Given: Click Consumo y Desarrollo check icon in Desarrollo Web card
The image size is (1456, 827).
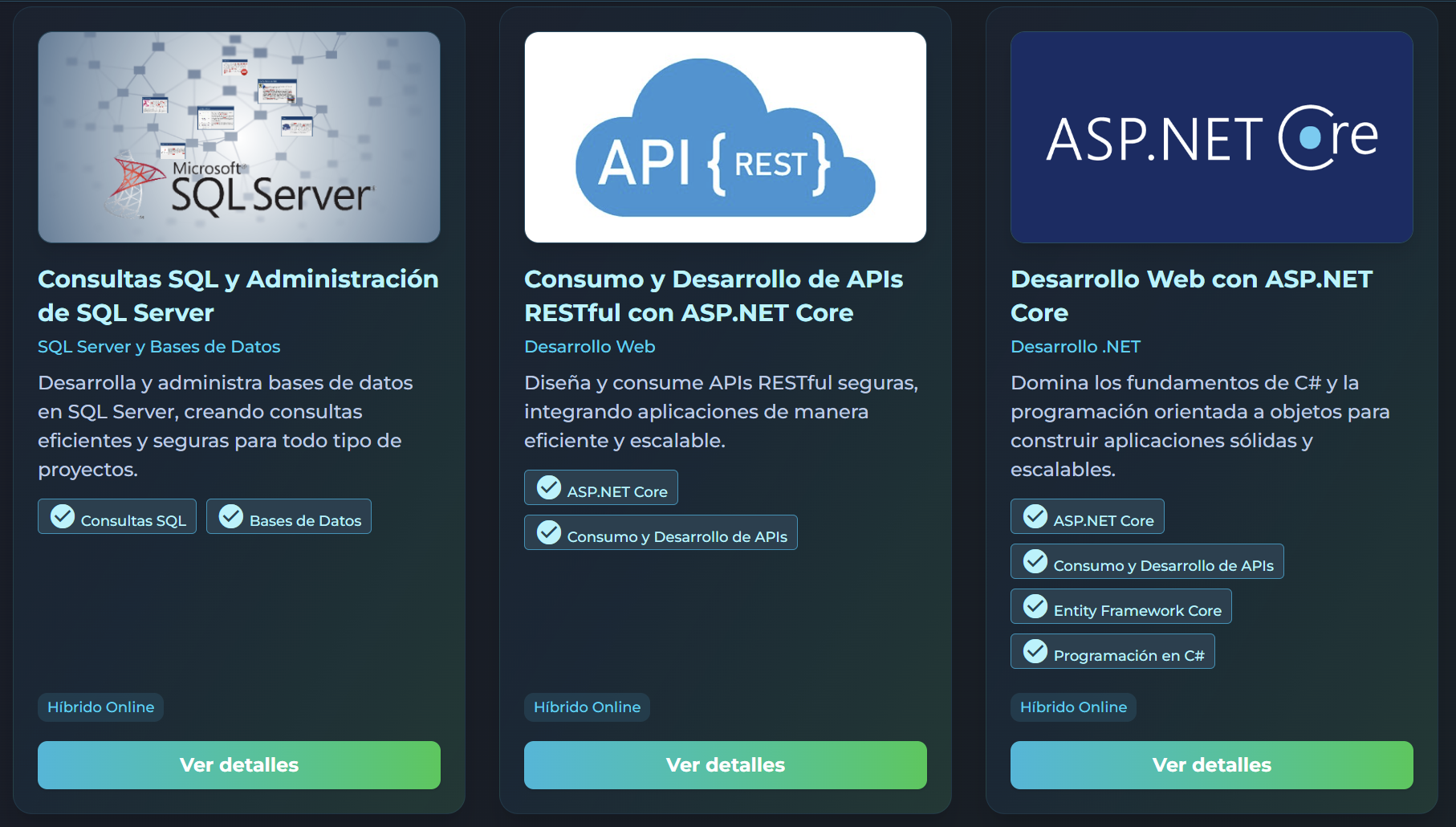Looking at the screenshot, I should pos(1035,561).
